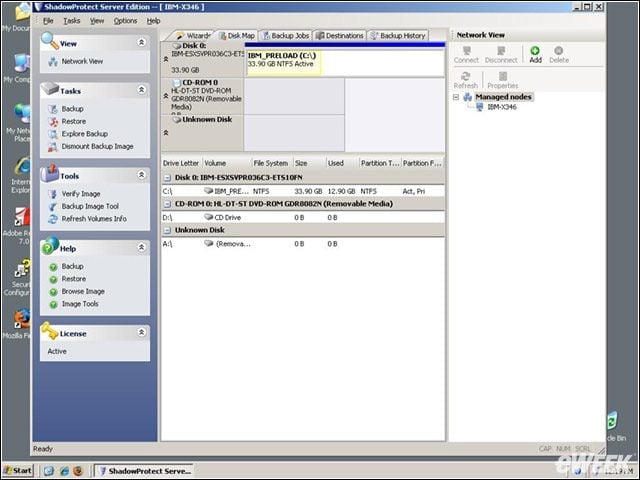Image resolution: width=640 pixels, height=480 pixels.
Task: Collapse the Unknown Disk group in volume list
Action: 167,231
